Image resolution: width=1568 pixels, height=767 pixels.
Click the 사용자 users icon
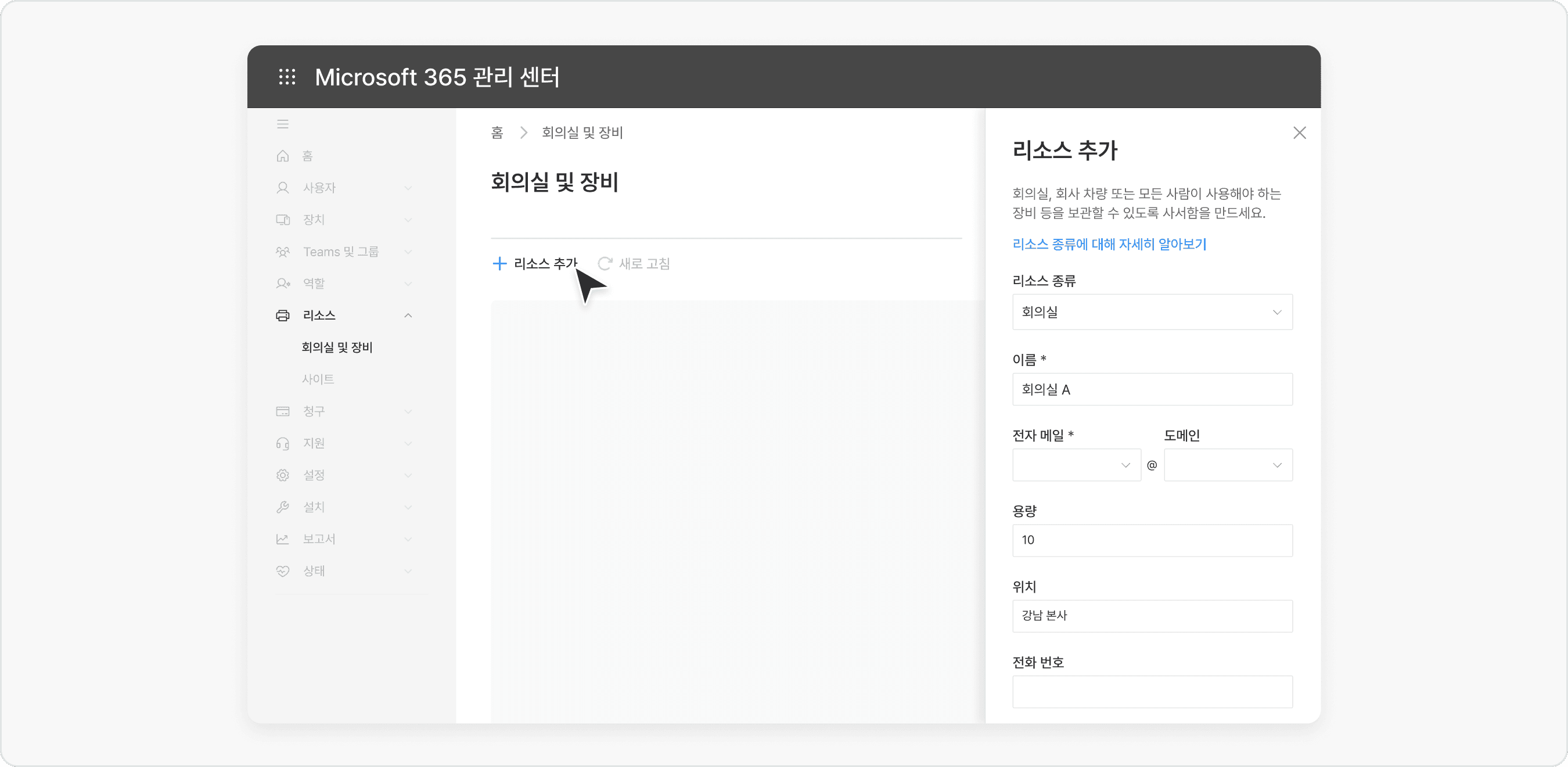coord(283,188)
